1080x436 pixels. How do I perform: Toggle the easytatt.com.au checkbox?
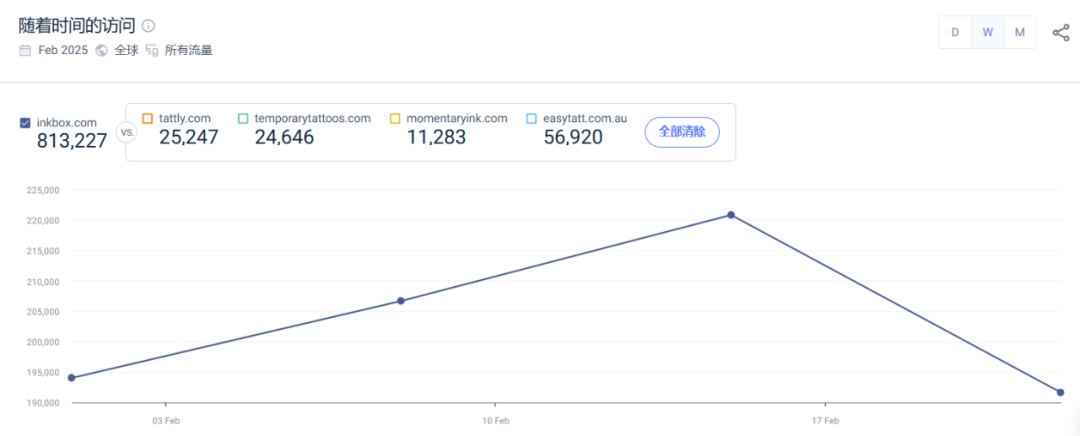point(532,119)
